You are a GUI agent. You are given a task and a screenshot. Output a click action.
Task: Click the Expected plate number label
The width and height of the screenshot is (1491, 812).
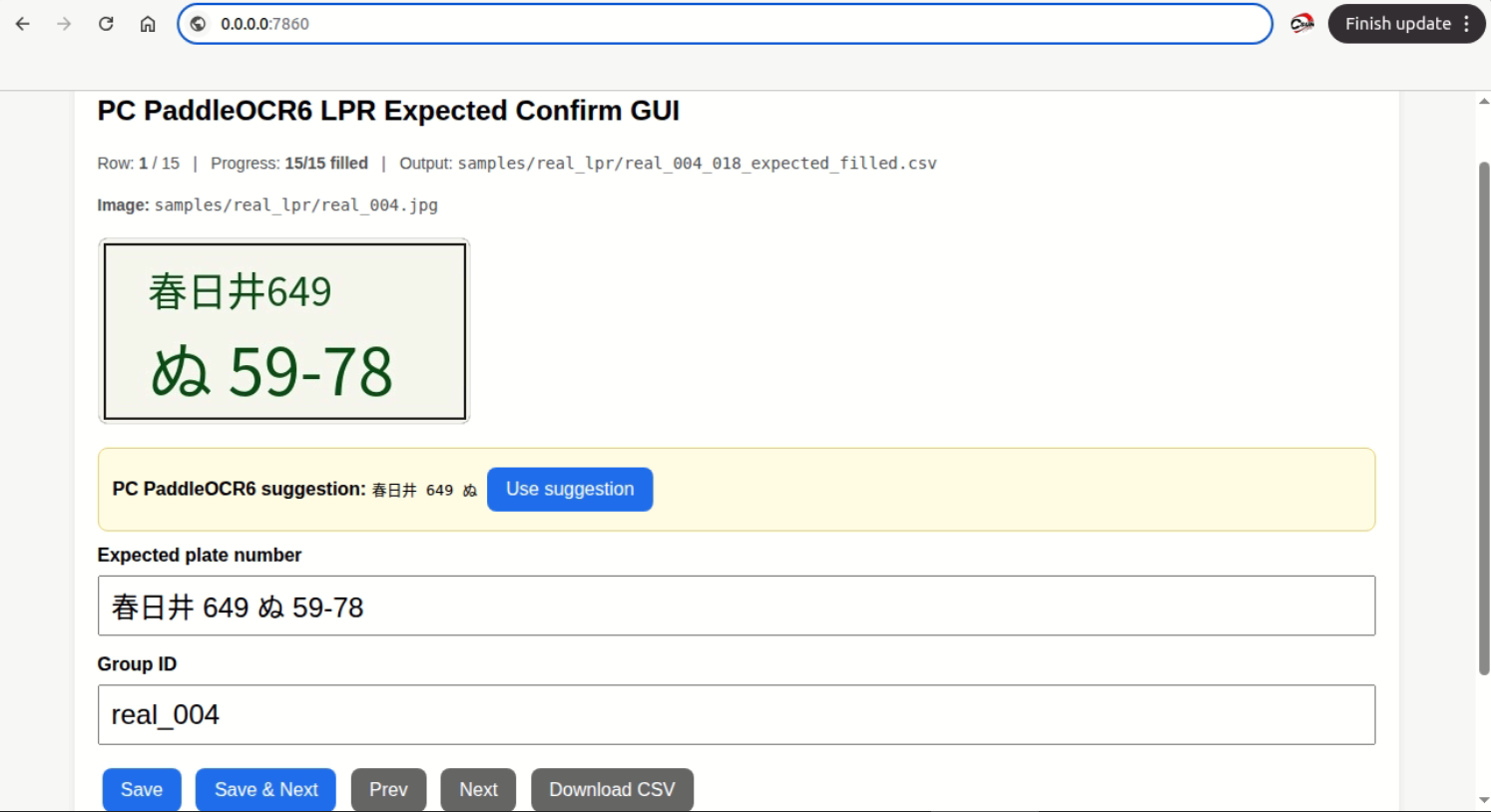(200, 555)
